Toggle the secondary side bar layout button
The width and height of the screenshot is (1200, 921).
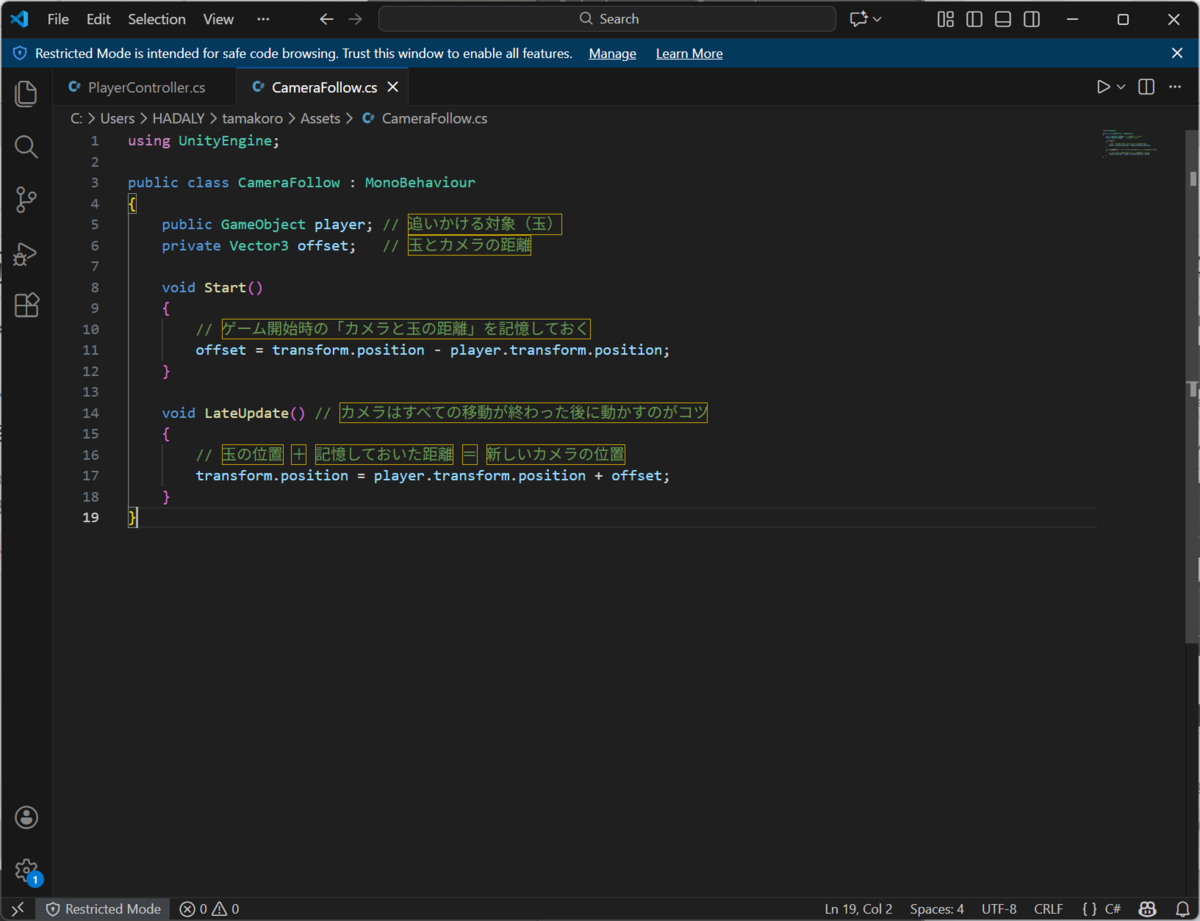(1032, 19)
